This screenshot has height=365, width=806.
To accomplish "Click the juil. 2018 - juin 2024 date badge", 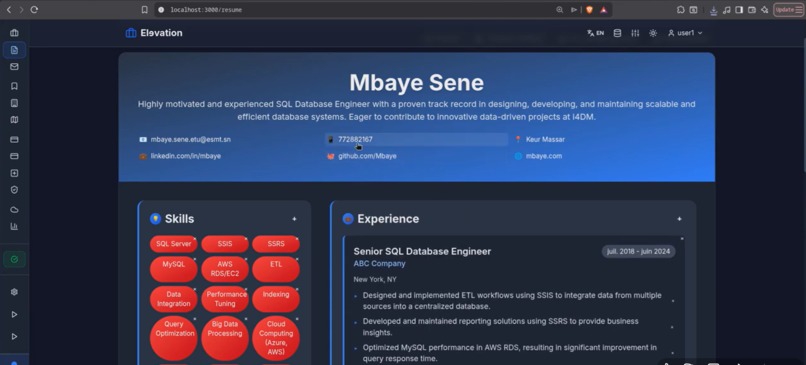I will coord(638,252).
